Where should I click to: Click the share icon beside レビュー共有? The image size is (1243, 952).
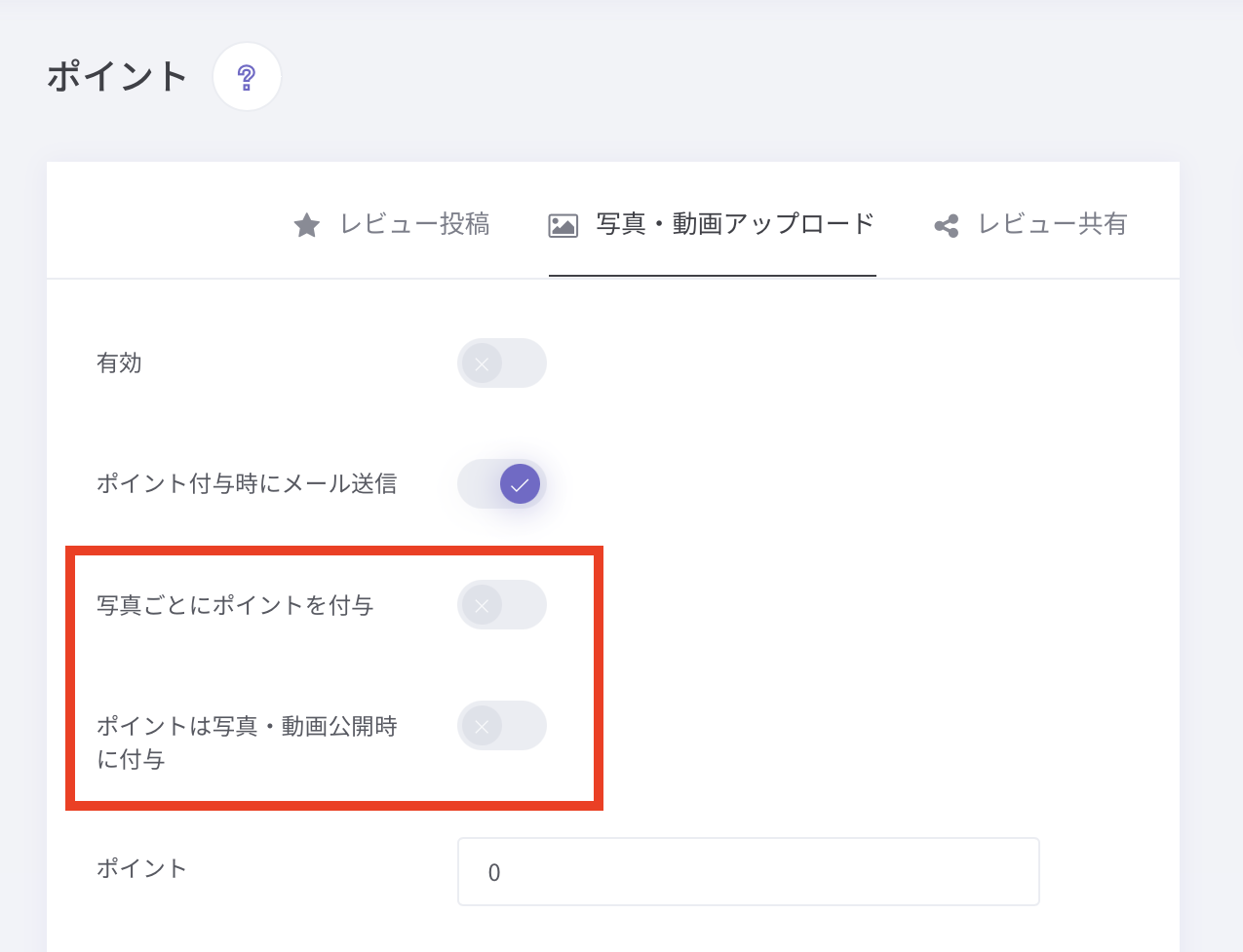click(x=947, y=226)
